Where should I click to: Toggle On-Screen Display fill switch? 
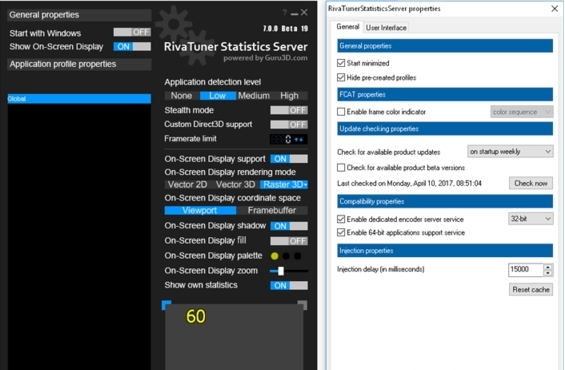(x=289, y=241)
